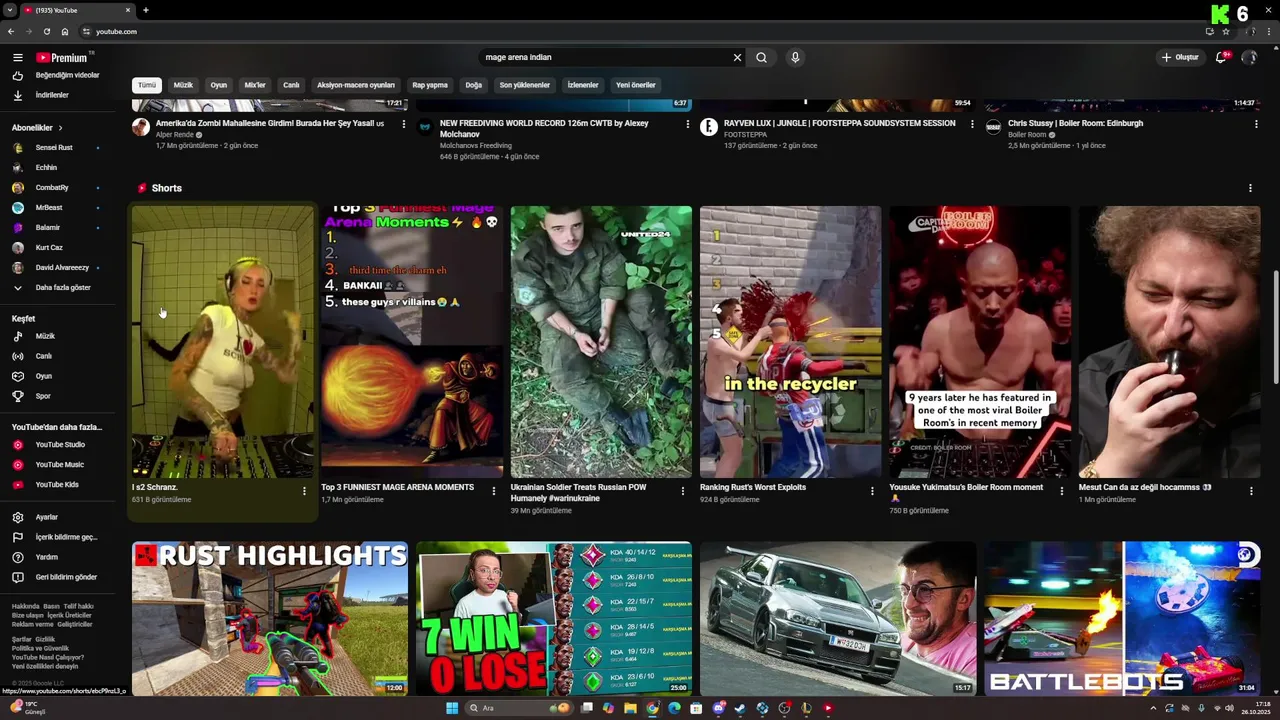Open options for Yousuke Yukimatsu short
The image size is (1280, 720).
click(1062, 491)
